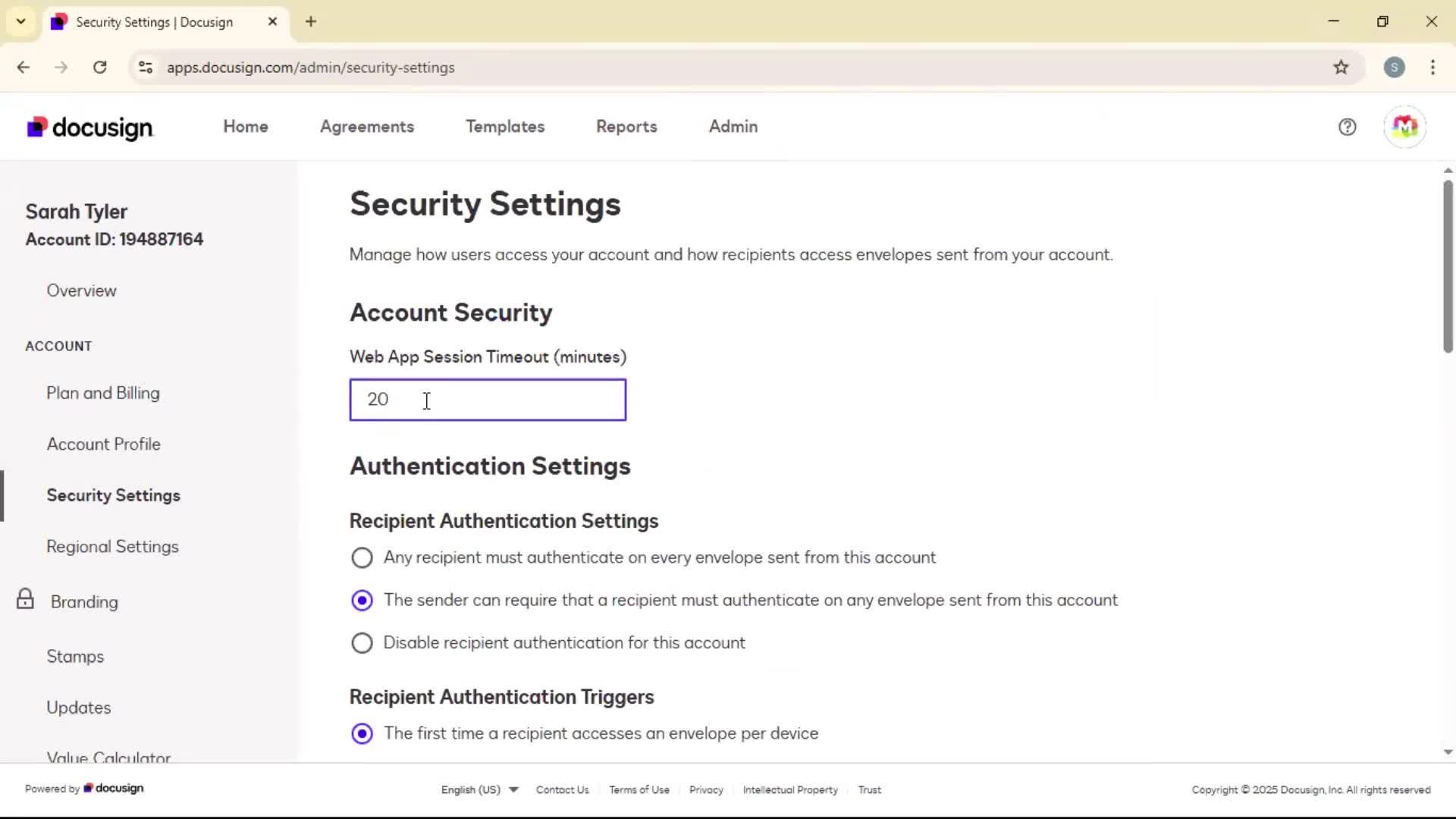Open the Admin menu
1456x819 pixels.
[x=733, y=127]
